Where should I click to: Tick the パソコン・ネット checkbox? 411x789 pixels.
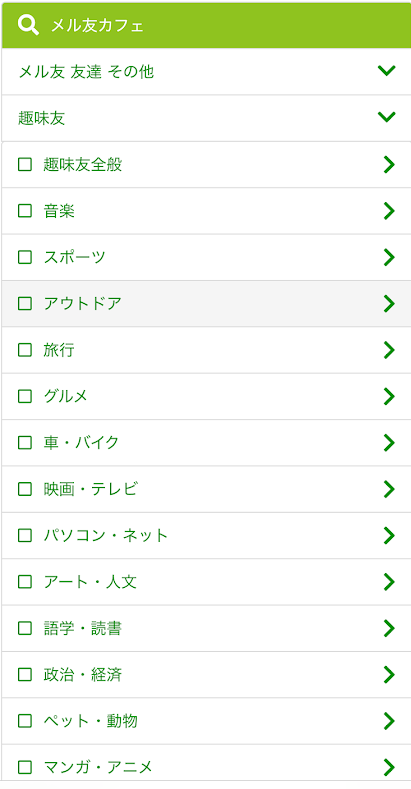(25, 535)
